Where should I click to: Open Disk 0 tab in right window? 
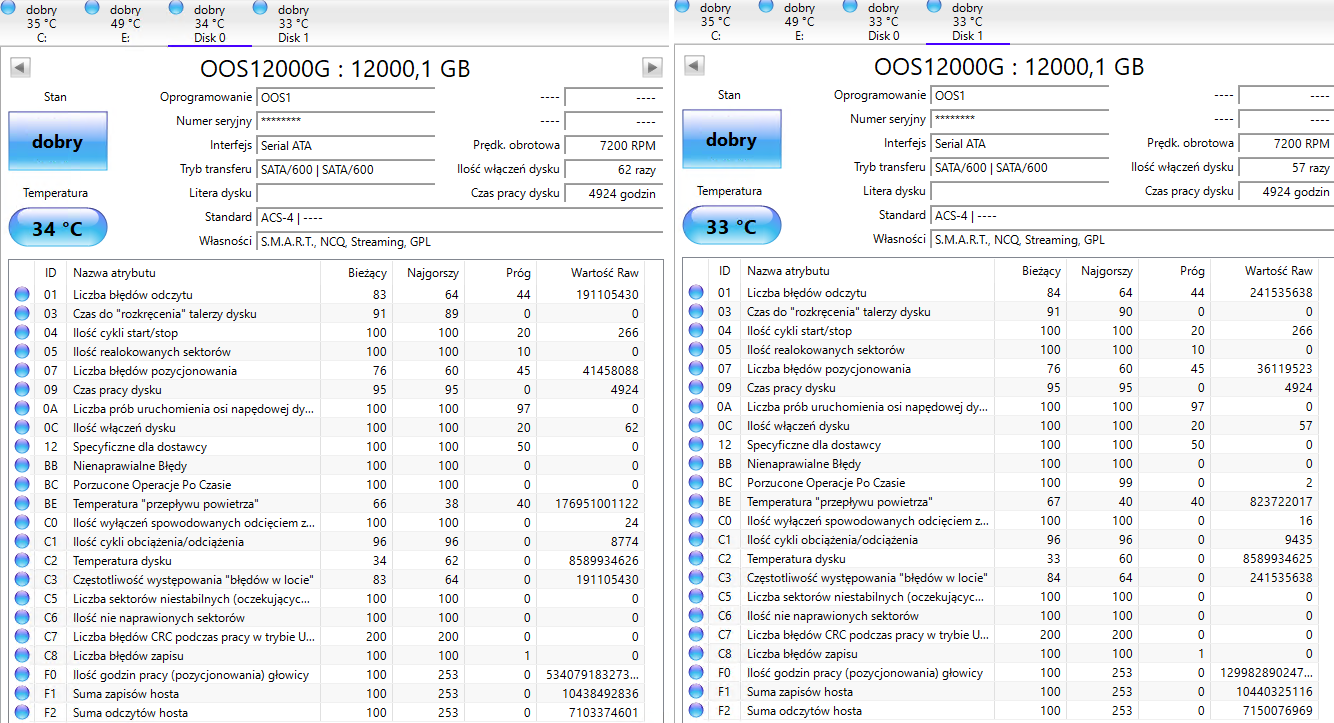click(x=883, y=22)
